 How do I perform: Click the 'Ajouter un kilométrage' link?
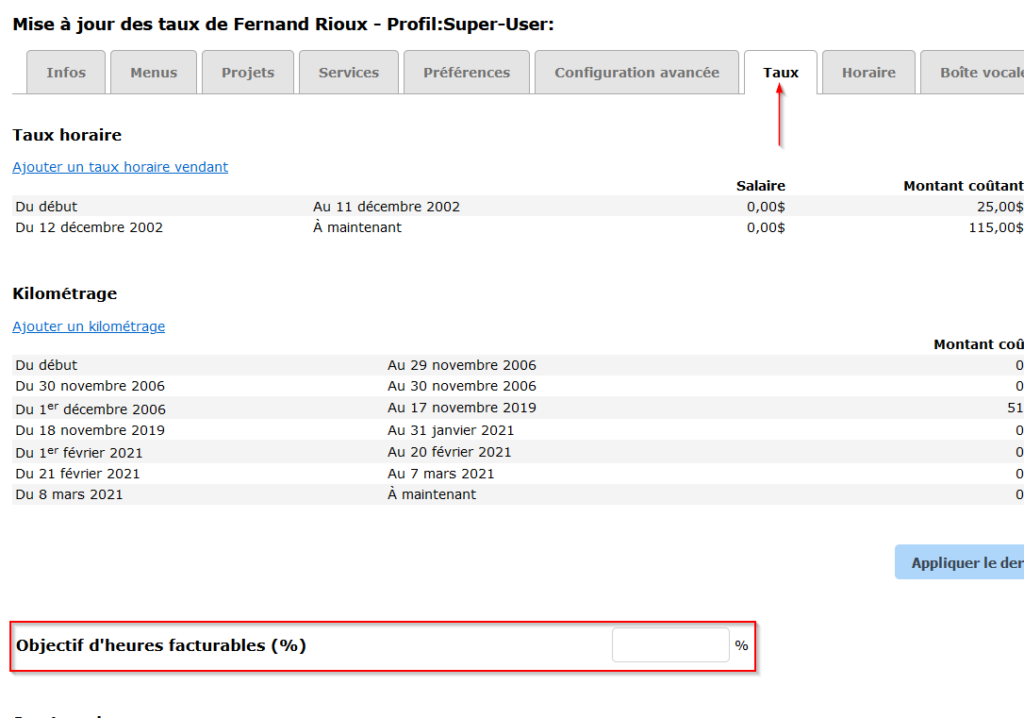click(x=88, y=326)
